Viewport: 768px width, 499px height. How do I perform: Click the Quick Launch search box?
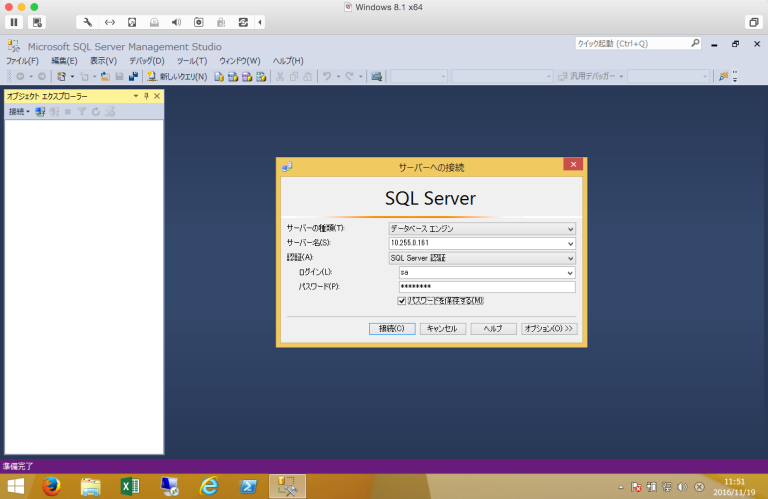638,44
